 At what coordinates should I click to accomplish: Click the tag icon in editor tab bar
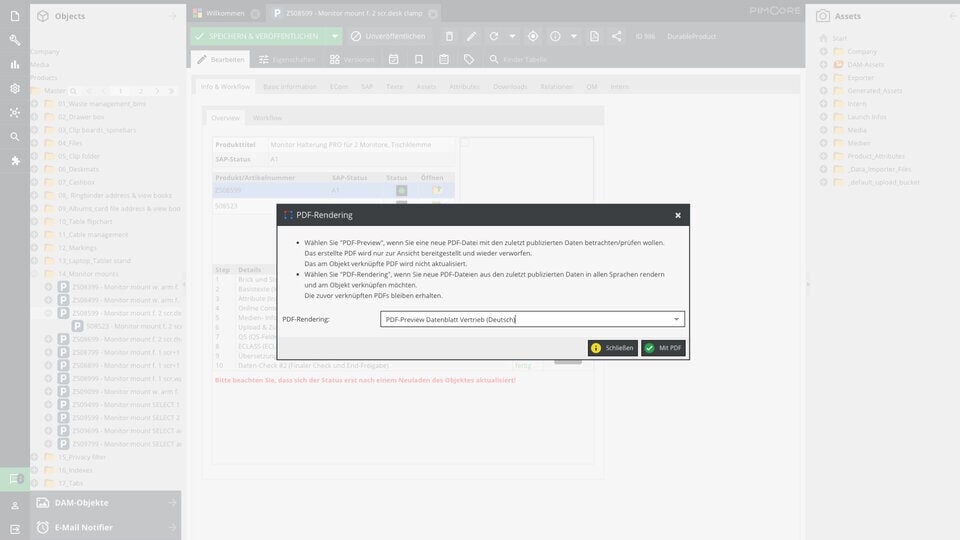(469, 59)
